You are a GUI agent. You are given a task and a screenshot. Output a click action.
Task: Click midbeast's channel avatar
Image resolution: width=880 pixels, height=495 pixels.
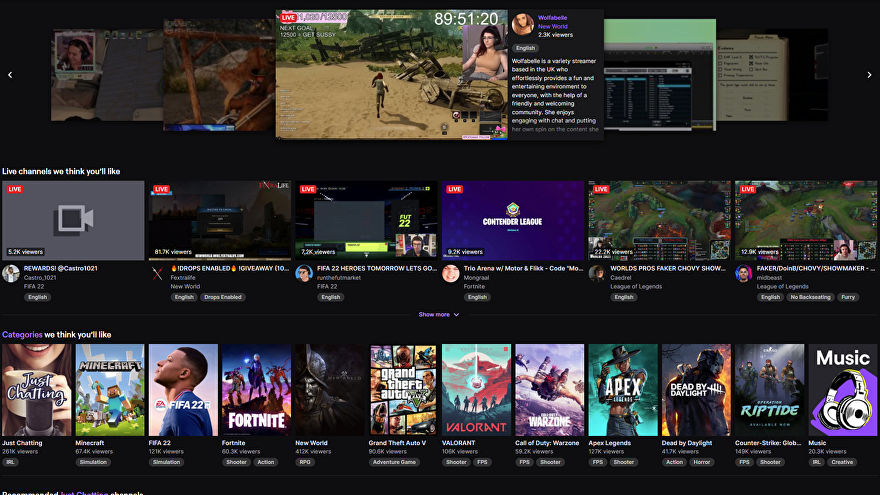(744, 273)
